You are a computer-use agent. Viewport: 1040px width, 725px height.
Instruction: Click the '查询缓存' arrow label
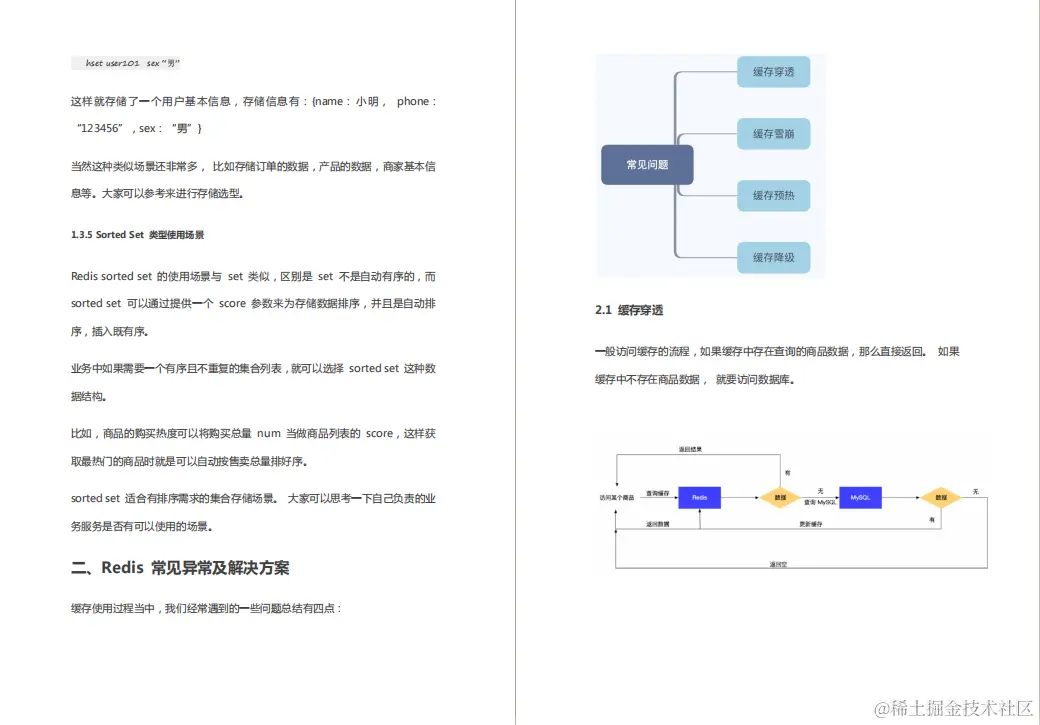click(x=657, y=493)
